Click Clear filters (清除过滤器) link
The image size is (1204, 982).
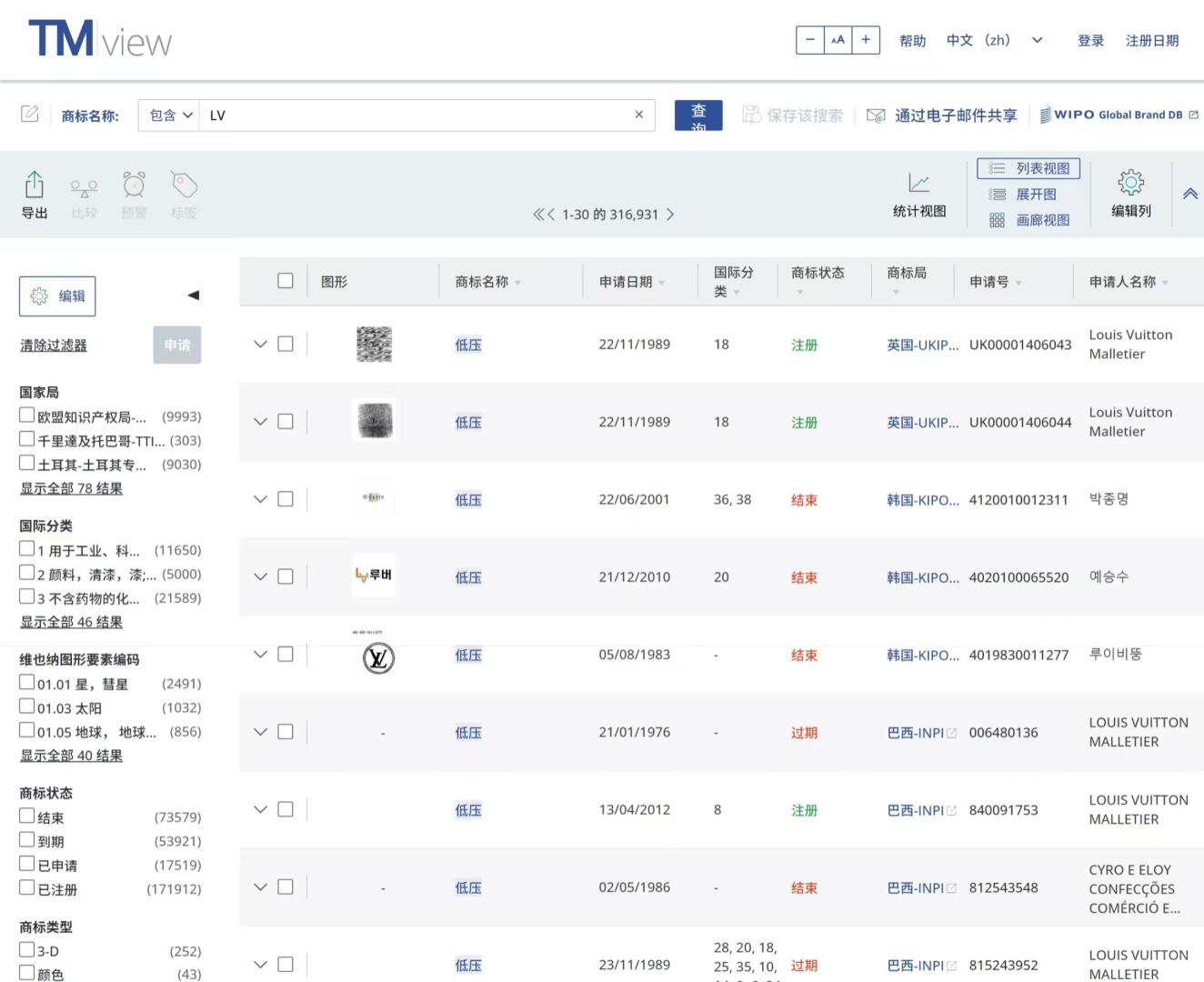(x=54, y=346)
